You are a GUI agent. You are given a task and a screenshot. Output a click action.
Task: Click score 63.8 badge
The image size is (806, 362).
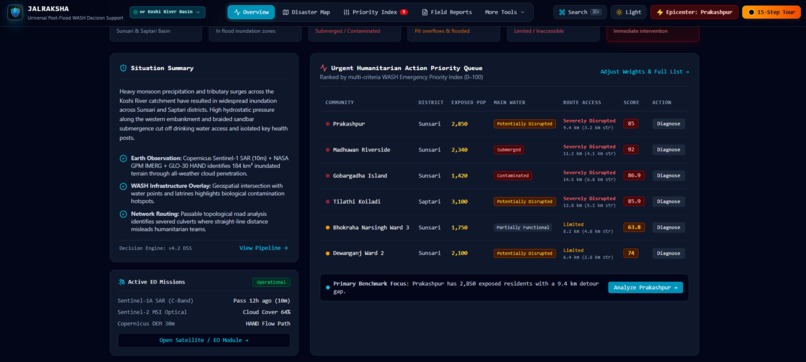[x=634, y=227]
